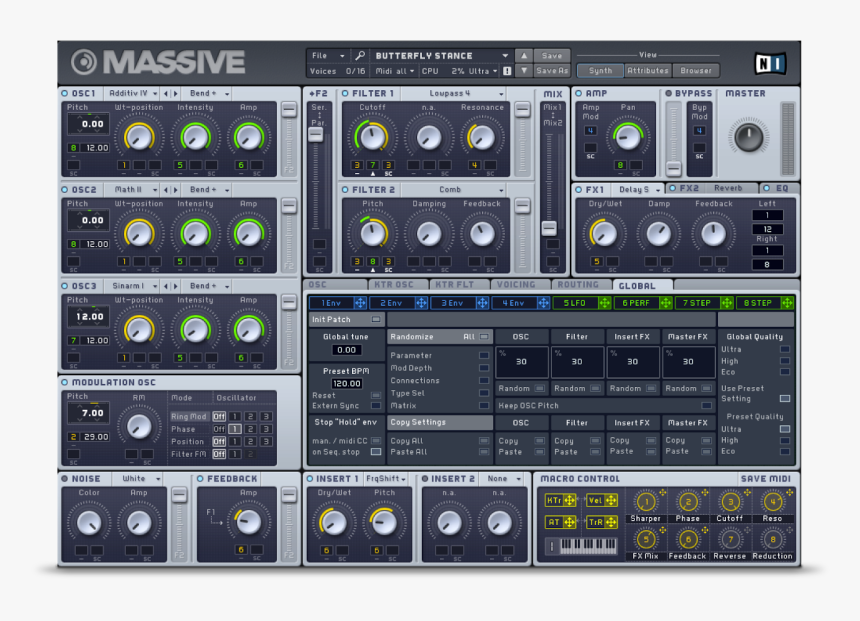Viewport: 860px width, 621px height.
Task: Grab the AT macro crosshair handle
Action: coord(569,522)
